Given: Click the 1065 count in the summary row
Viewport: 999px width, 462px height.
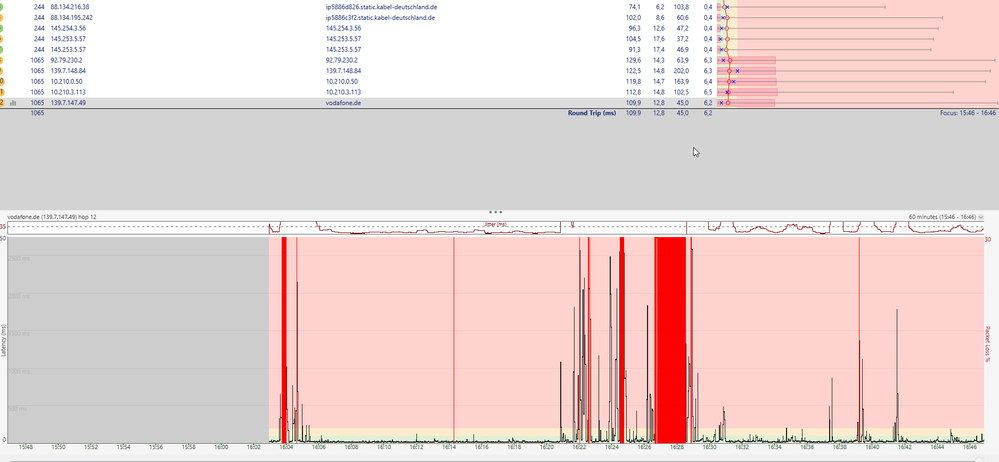Looking at the screenshot, I should click(x=37, y=113).
